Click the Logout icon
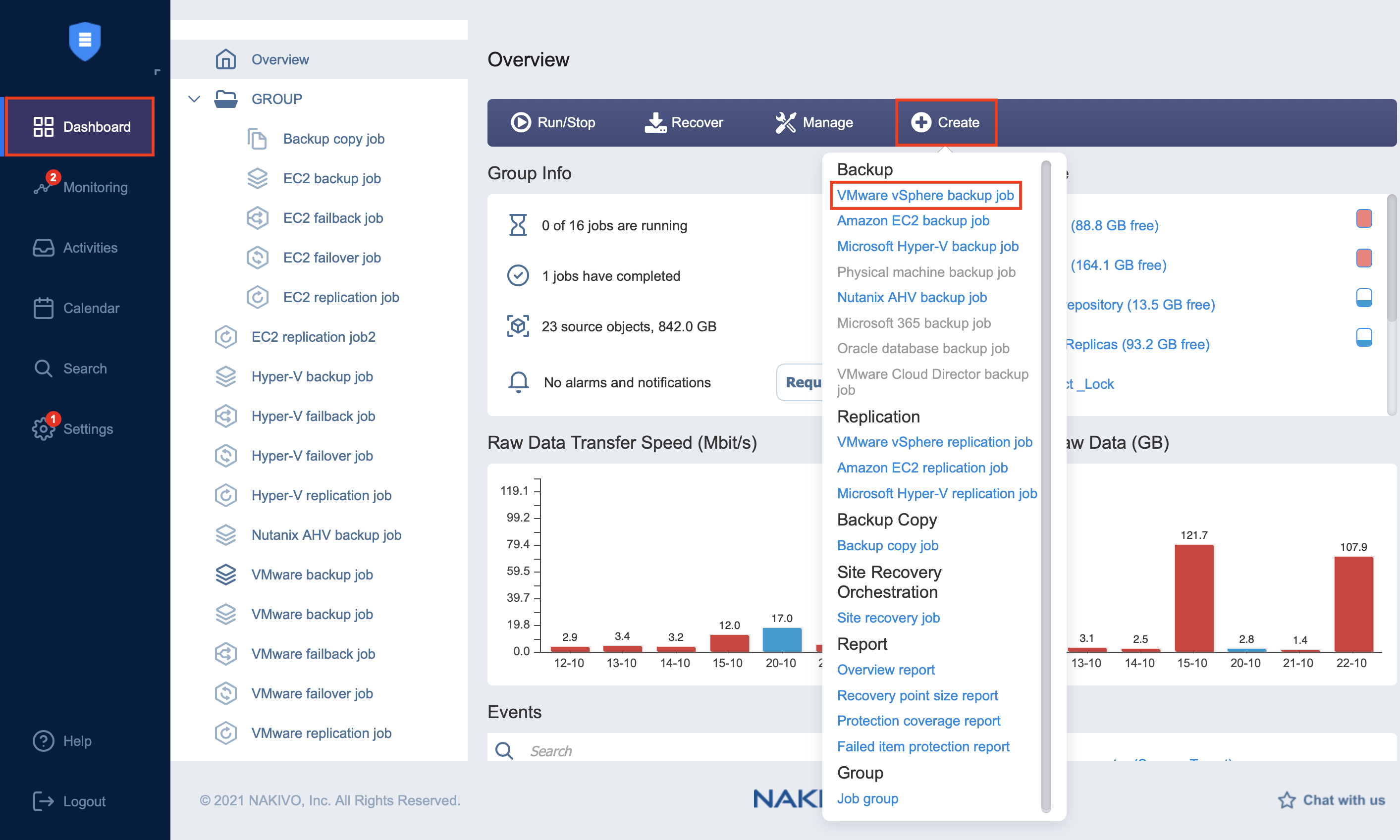This screenshot has width=1400, height=840. (43, 801)
